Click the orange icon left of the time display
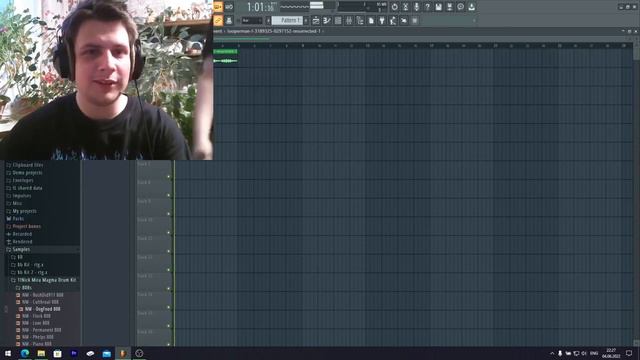Viewport: 640px width, 360px height. [218, 7]
